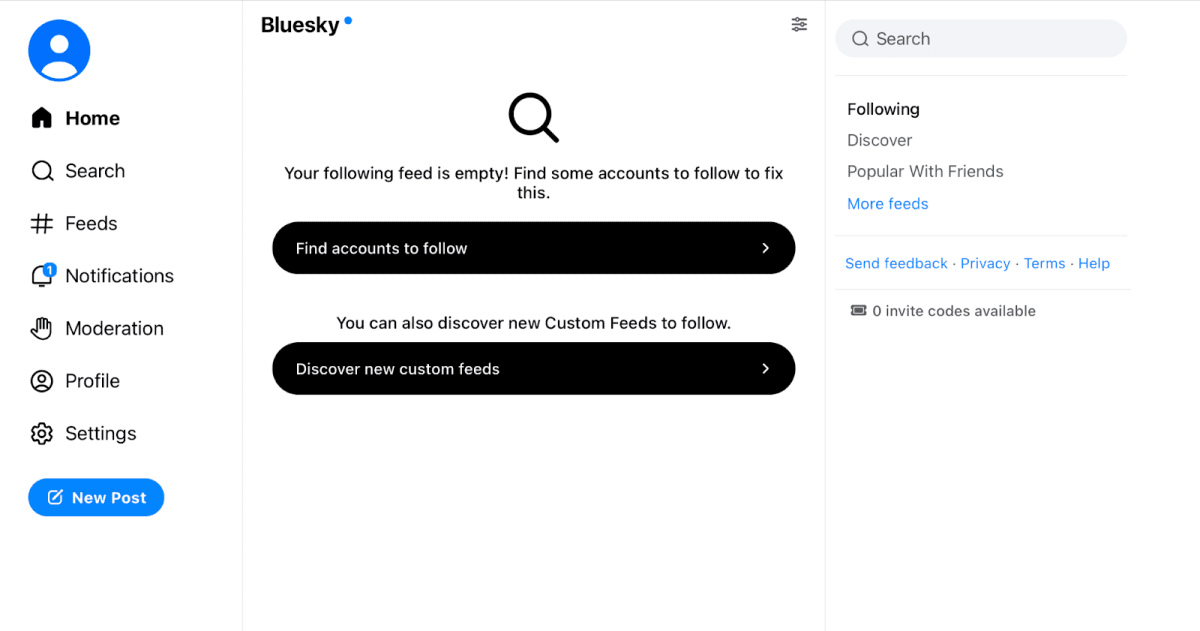Screen dimensions: 1200x631
Task: Switch to the Following feed
Action: [883, 109]
